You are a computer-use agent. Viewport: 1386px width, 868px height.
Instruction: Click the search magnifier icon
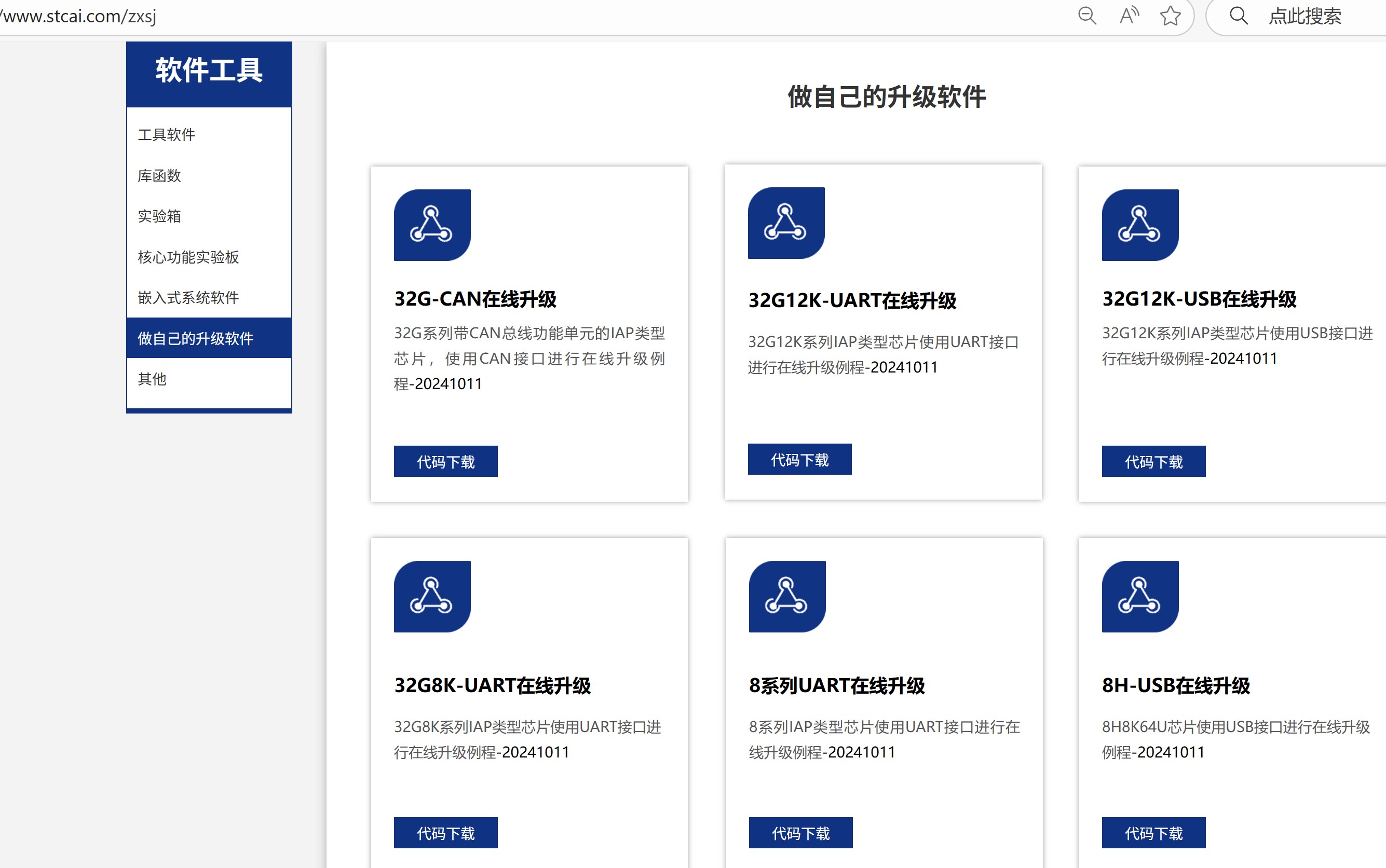pyautogui.click(x=1239, y=16)
